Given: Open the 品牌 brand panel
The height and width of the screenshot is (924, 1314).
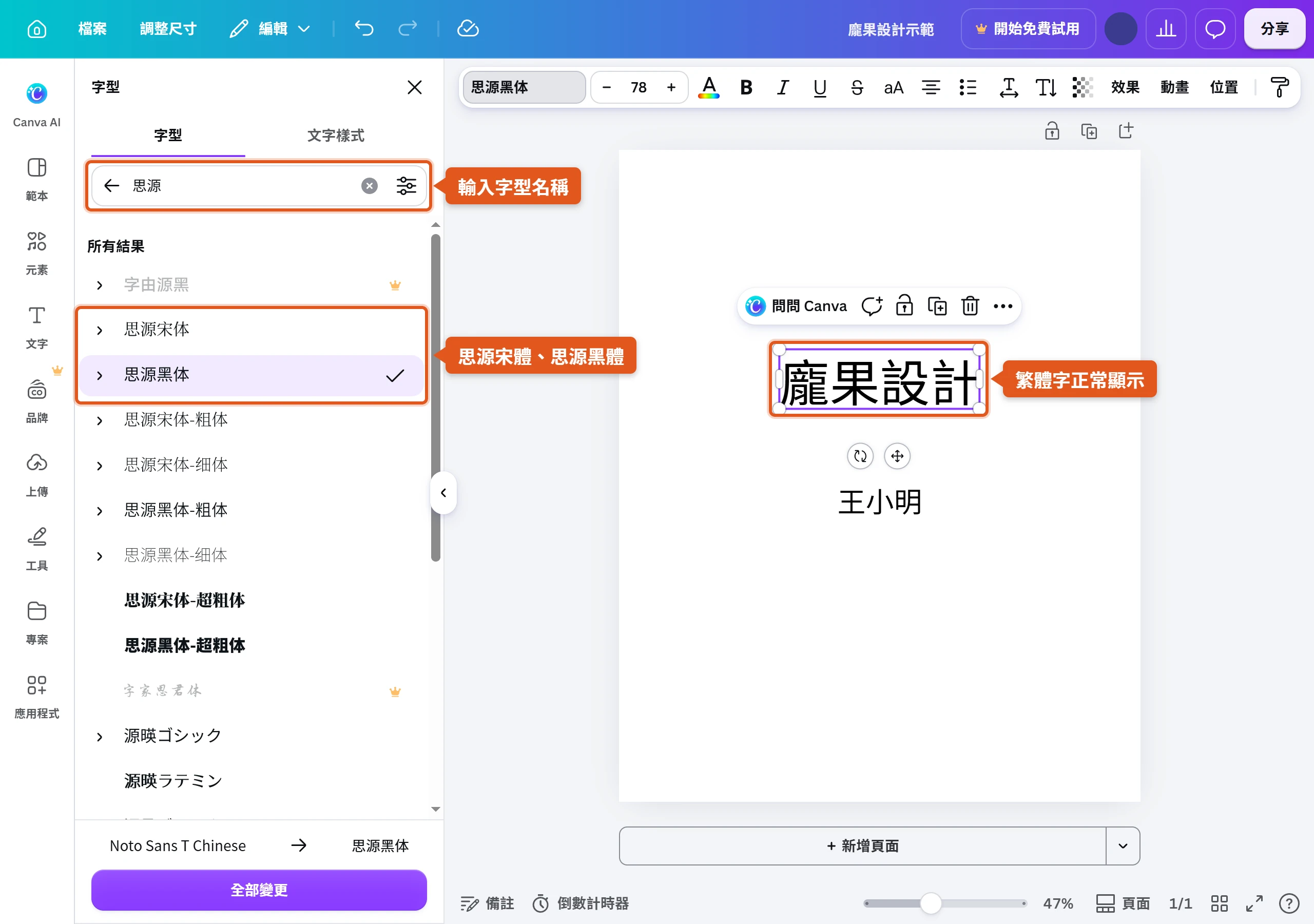Looking at the screenshot, I should [36, 401].
